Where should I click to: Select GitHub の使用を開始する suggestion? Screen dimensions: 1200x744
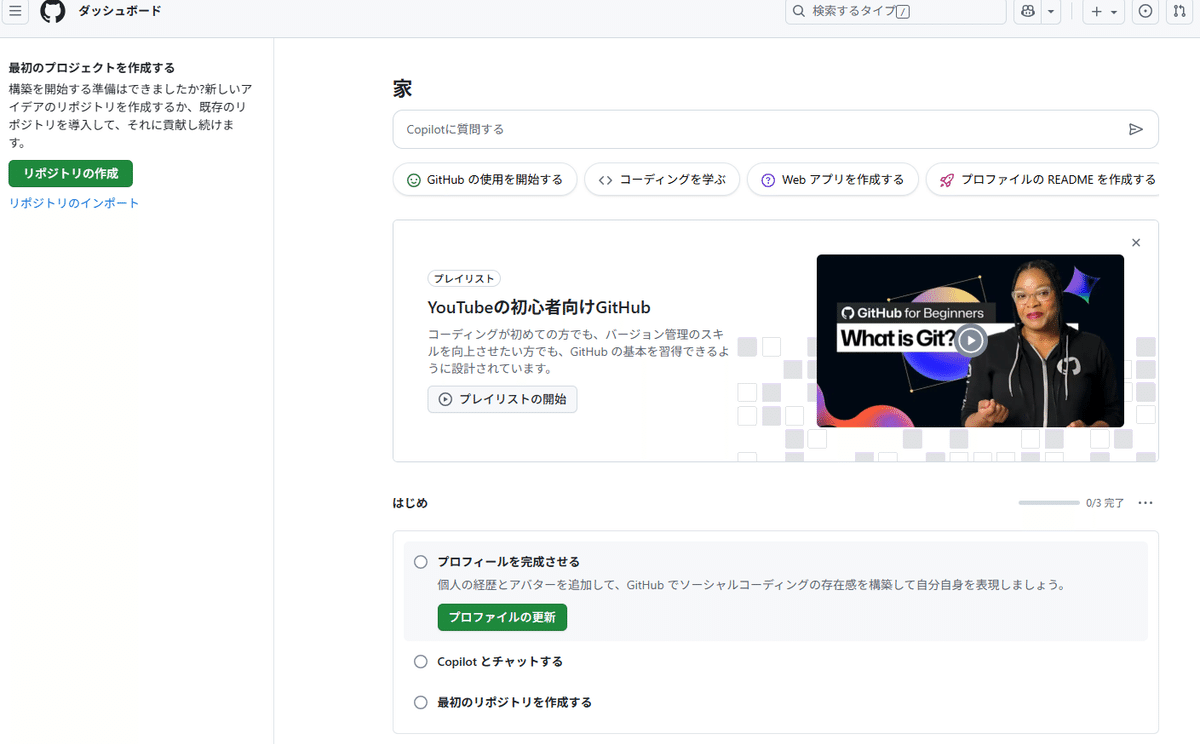point(485,180)
